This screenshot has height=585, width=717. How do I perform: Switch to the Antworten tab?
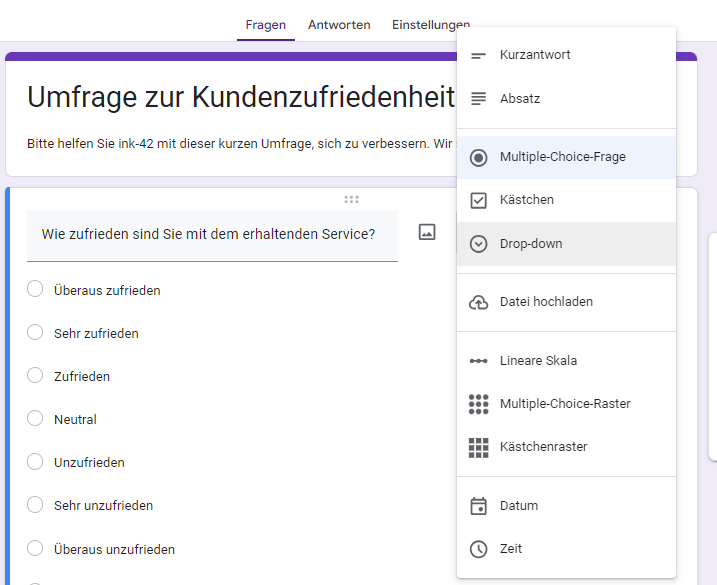339,24
